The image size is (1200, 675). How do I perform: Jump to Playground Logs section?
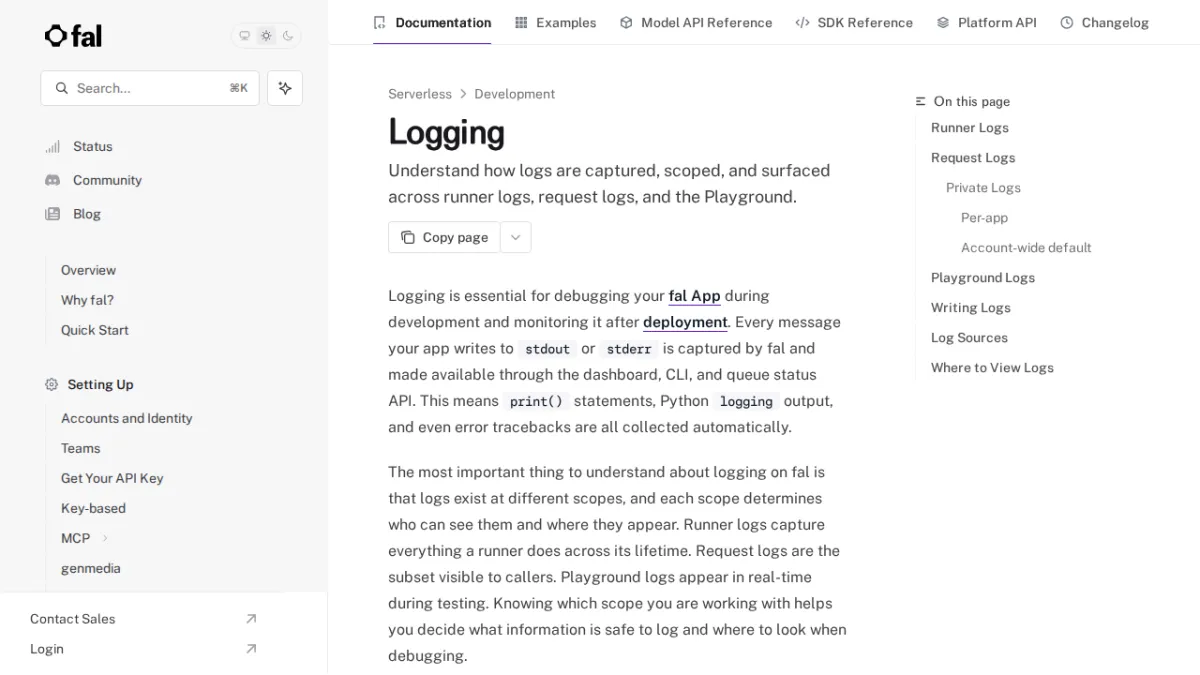(983, 278)
